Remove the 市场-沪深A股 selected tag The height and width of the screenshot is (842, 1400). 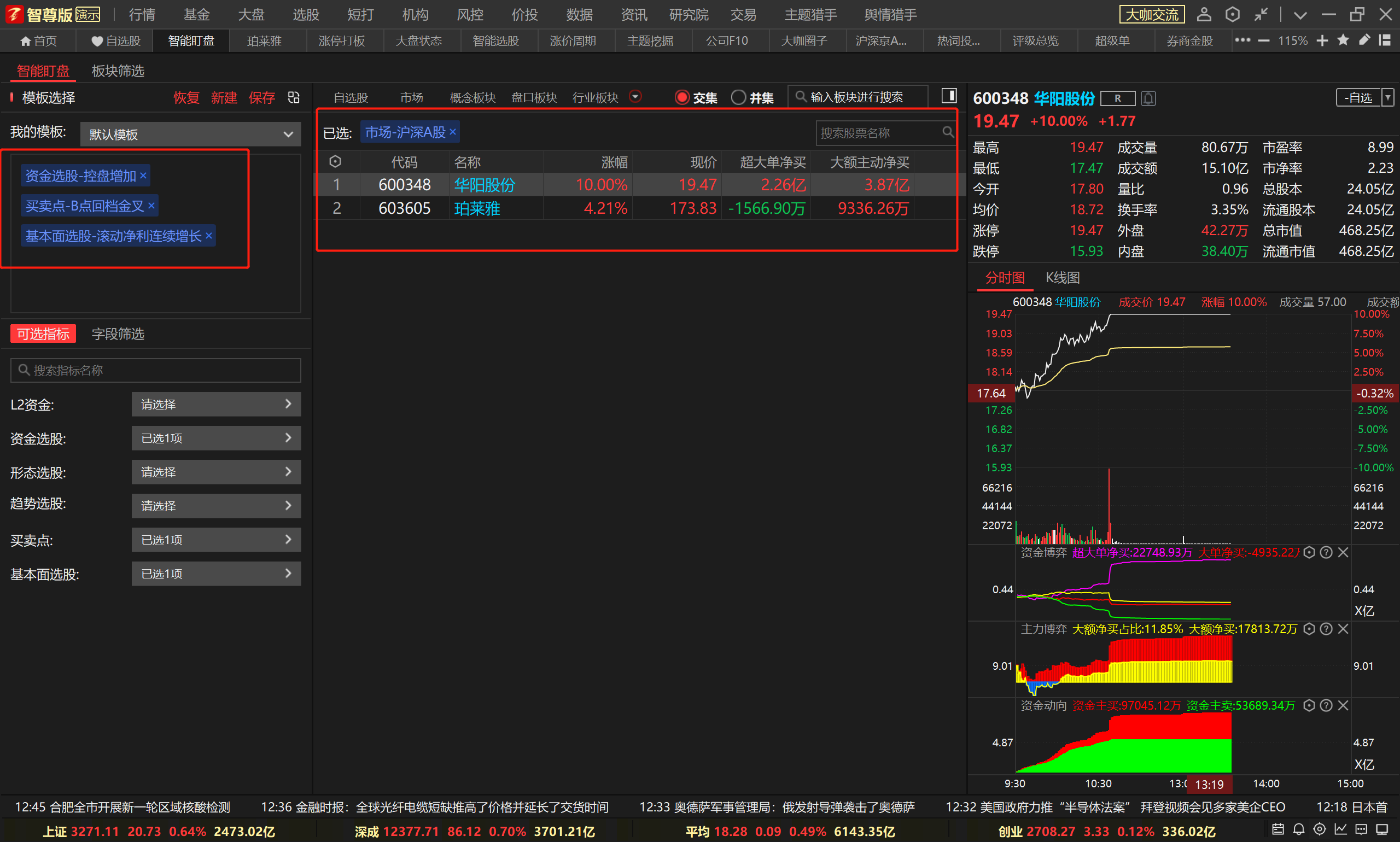452,132
